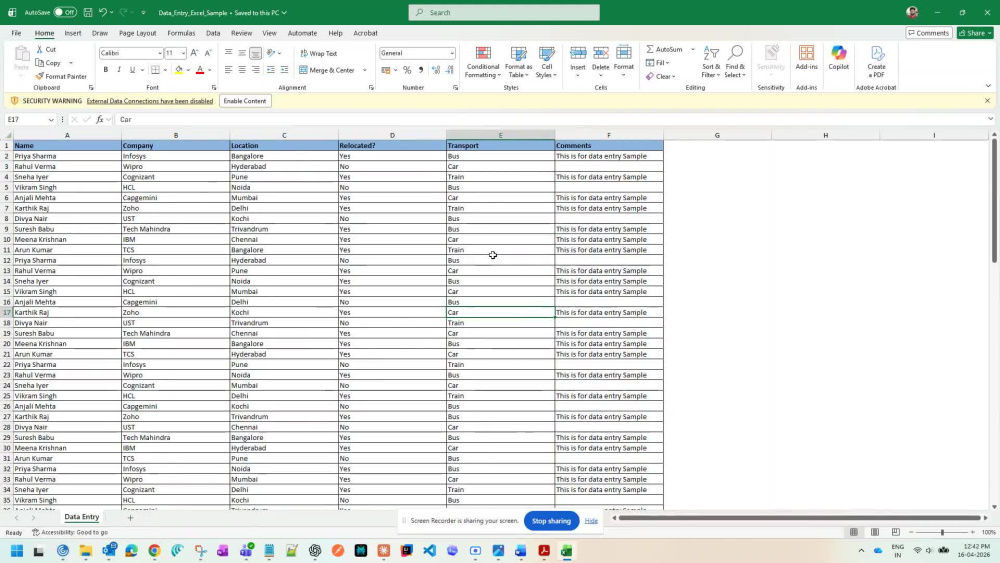Apply the red Font Color
The width and height of the screenshot is (1000, 563).
click(x=200, y=70)
